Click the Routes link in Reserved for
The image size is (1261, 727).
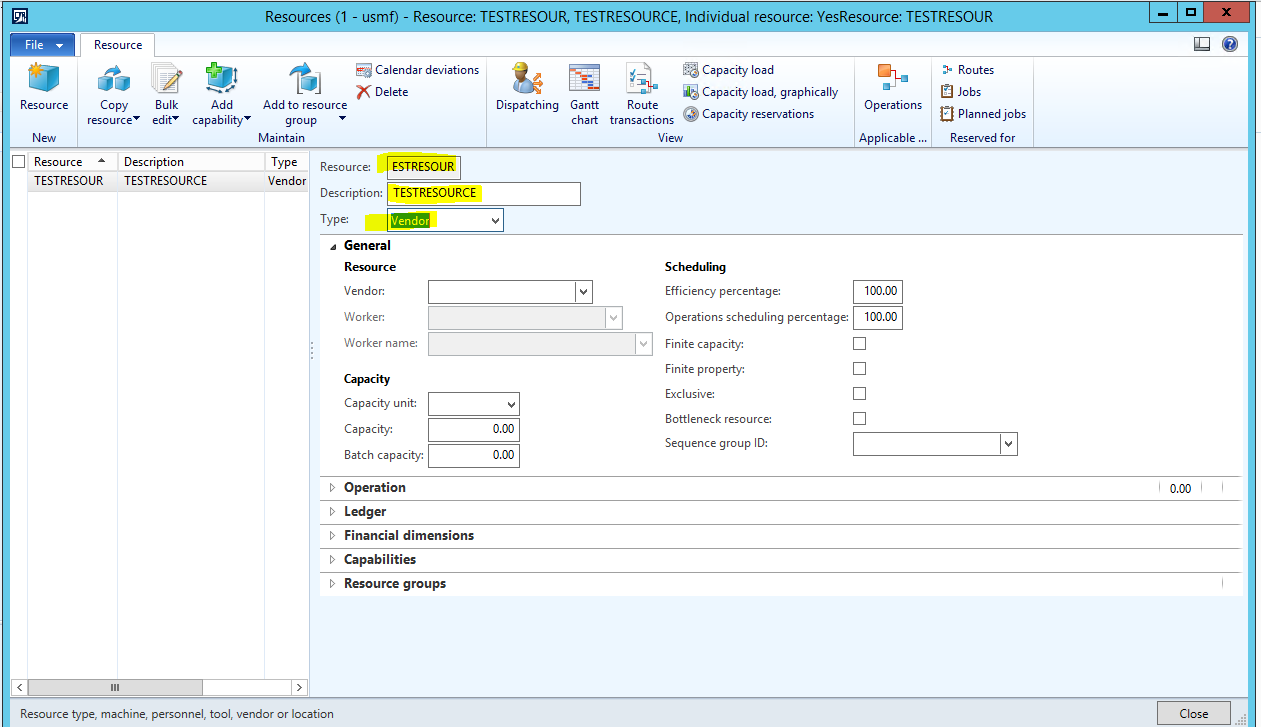click(975, 70)
